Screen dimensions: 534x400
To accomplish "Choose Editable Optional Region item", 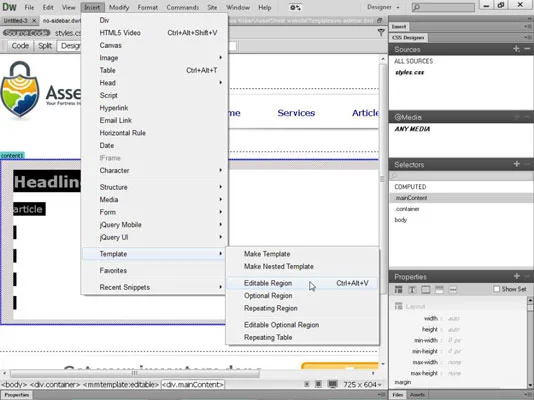I will [302, 325].
